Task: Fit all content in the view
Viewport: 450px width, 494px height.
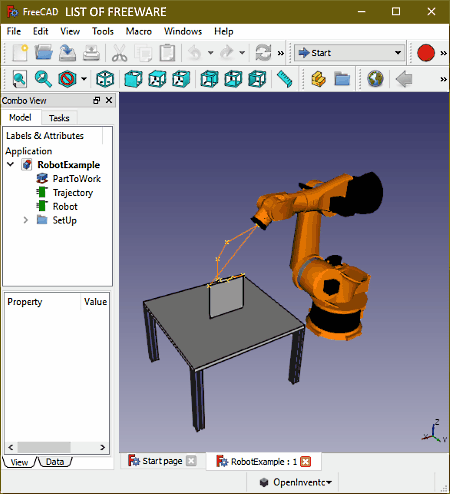Action: coord(20,79)
